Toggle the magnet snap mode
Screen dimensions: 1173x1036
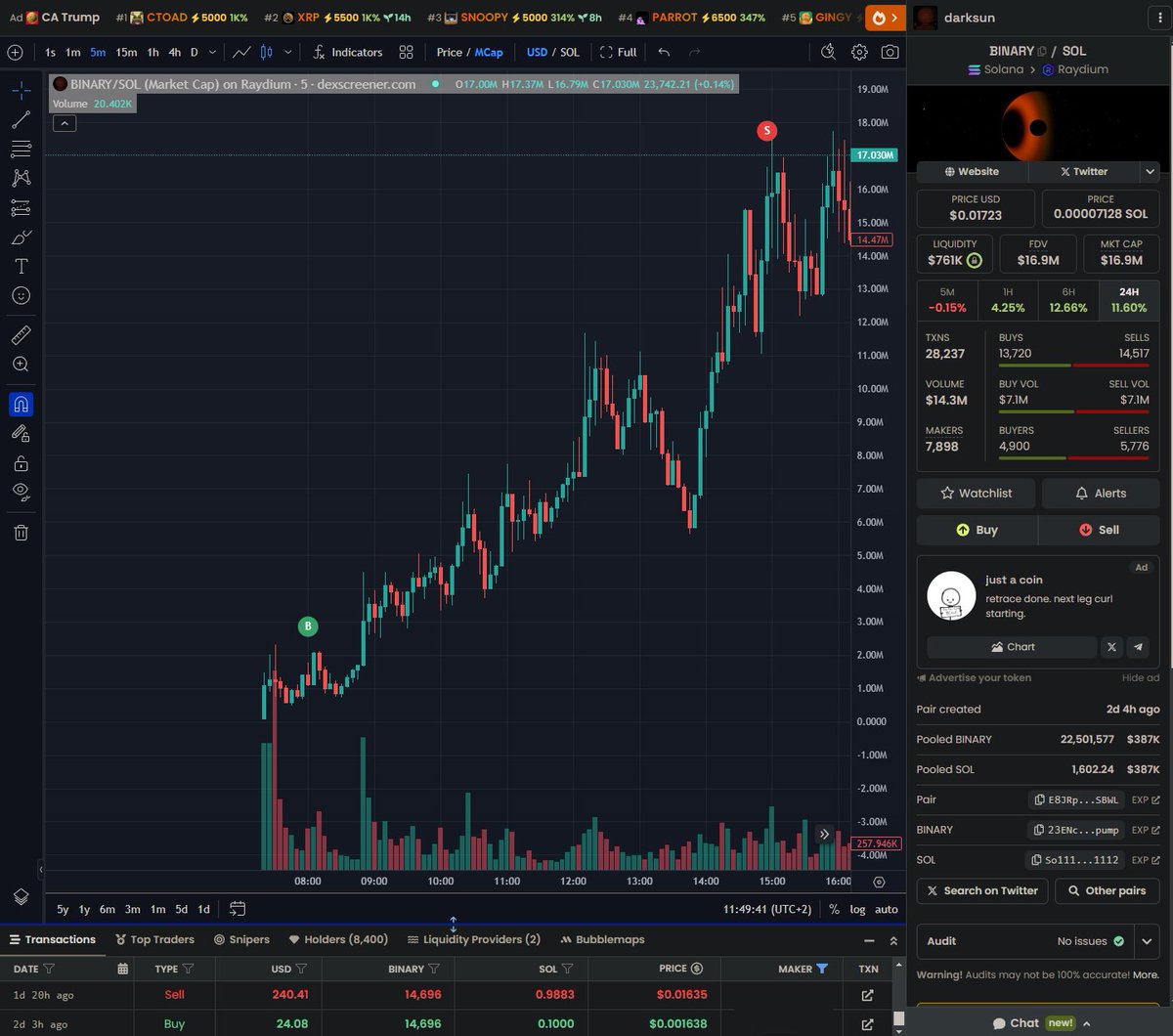pos(22,405)
